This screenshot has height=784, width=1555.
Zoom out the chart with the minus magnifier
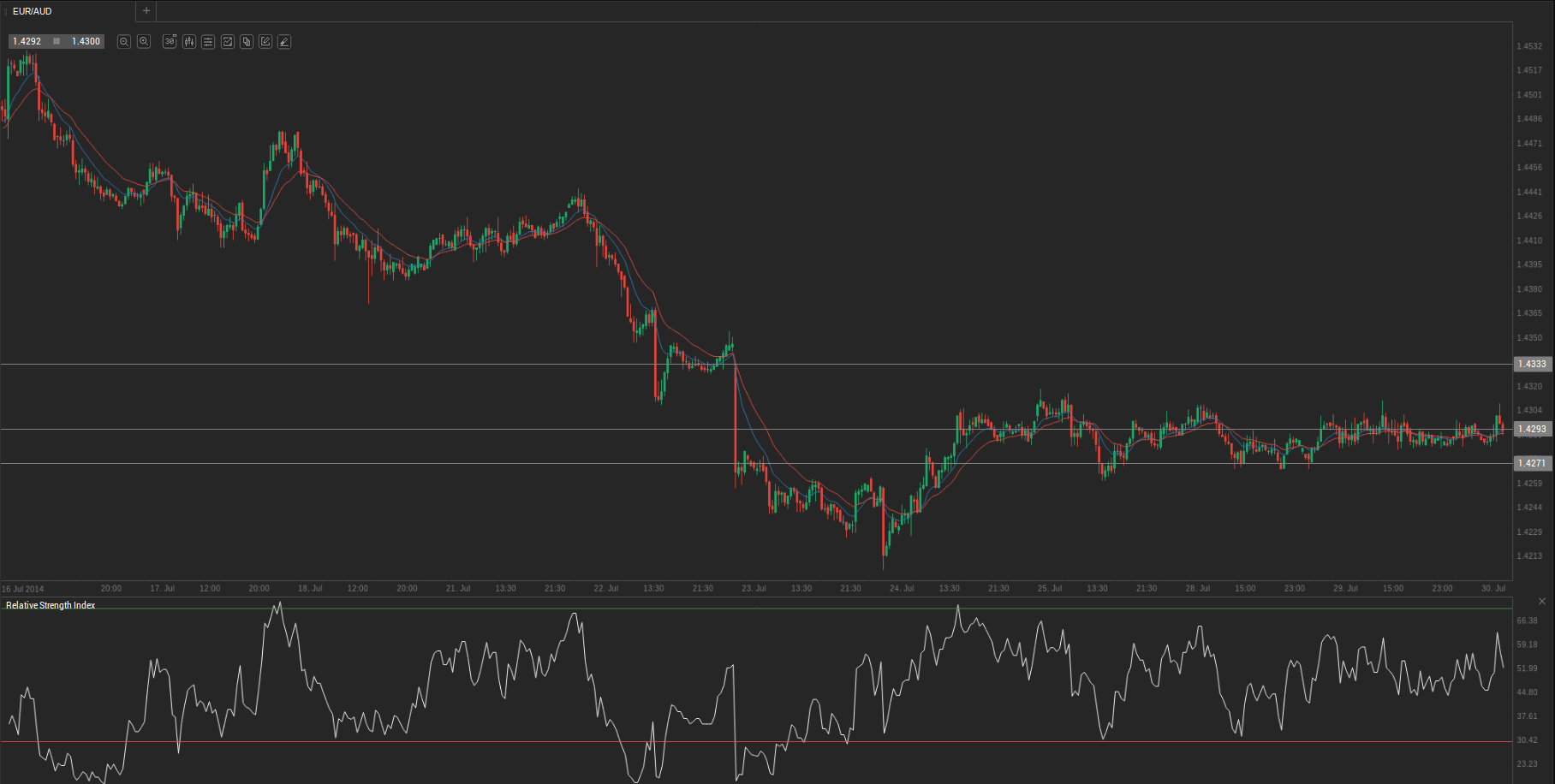pyautogui.click(x=124, y=42)
